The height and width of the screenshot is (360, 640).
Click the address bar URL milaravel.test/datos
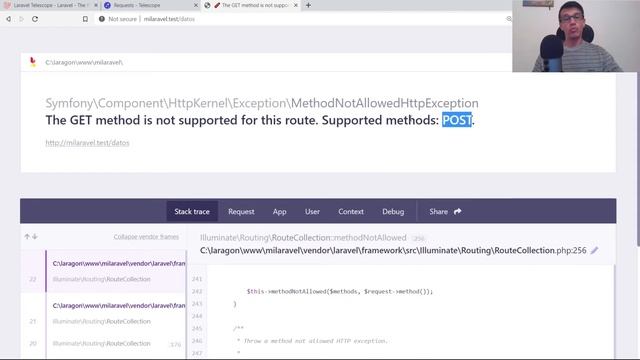(169, 19)
